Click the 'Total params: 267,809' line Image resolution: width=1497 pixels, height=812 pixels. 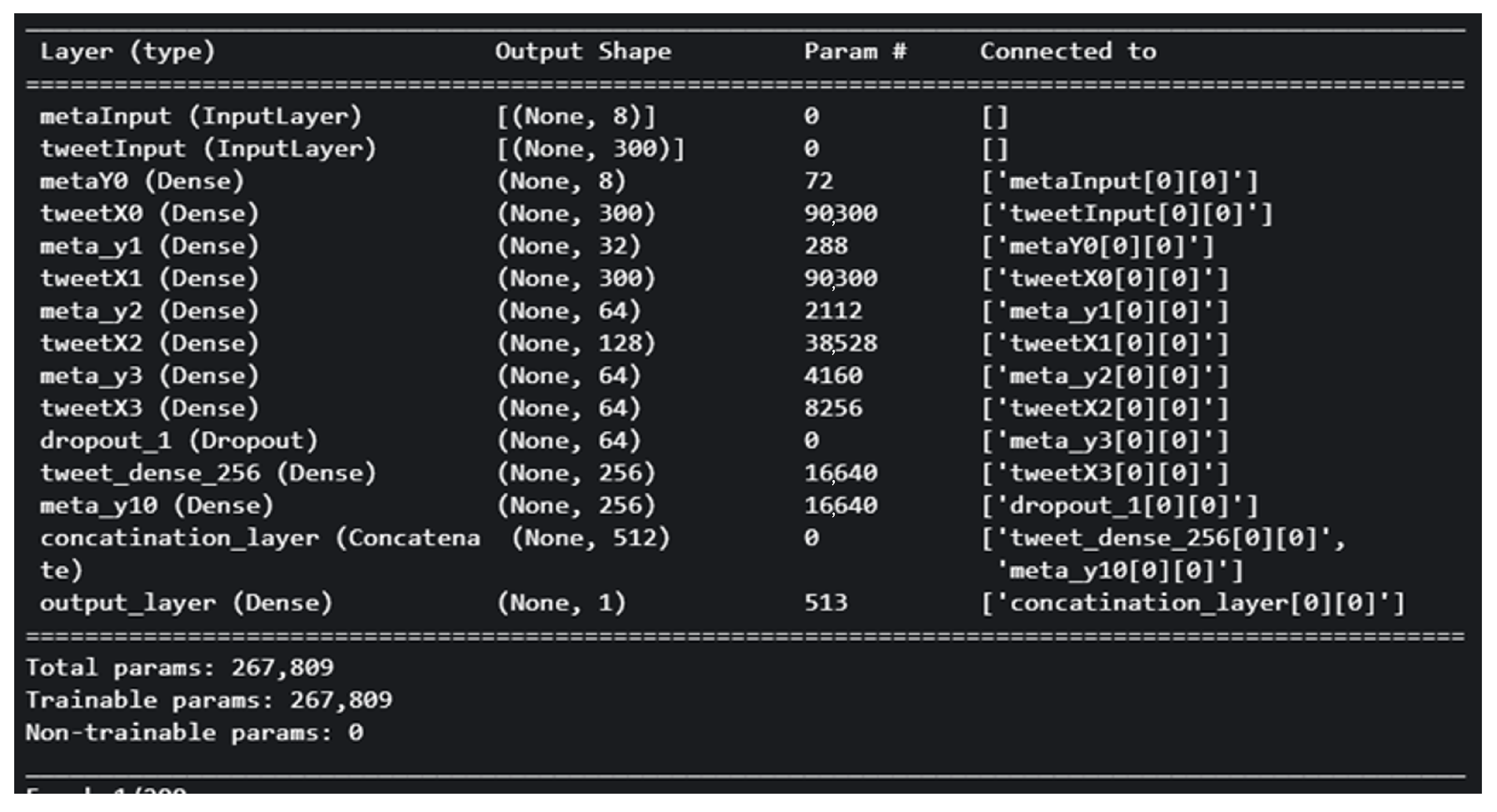tap(180, 668)
